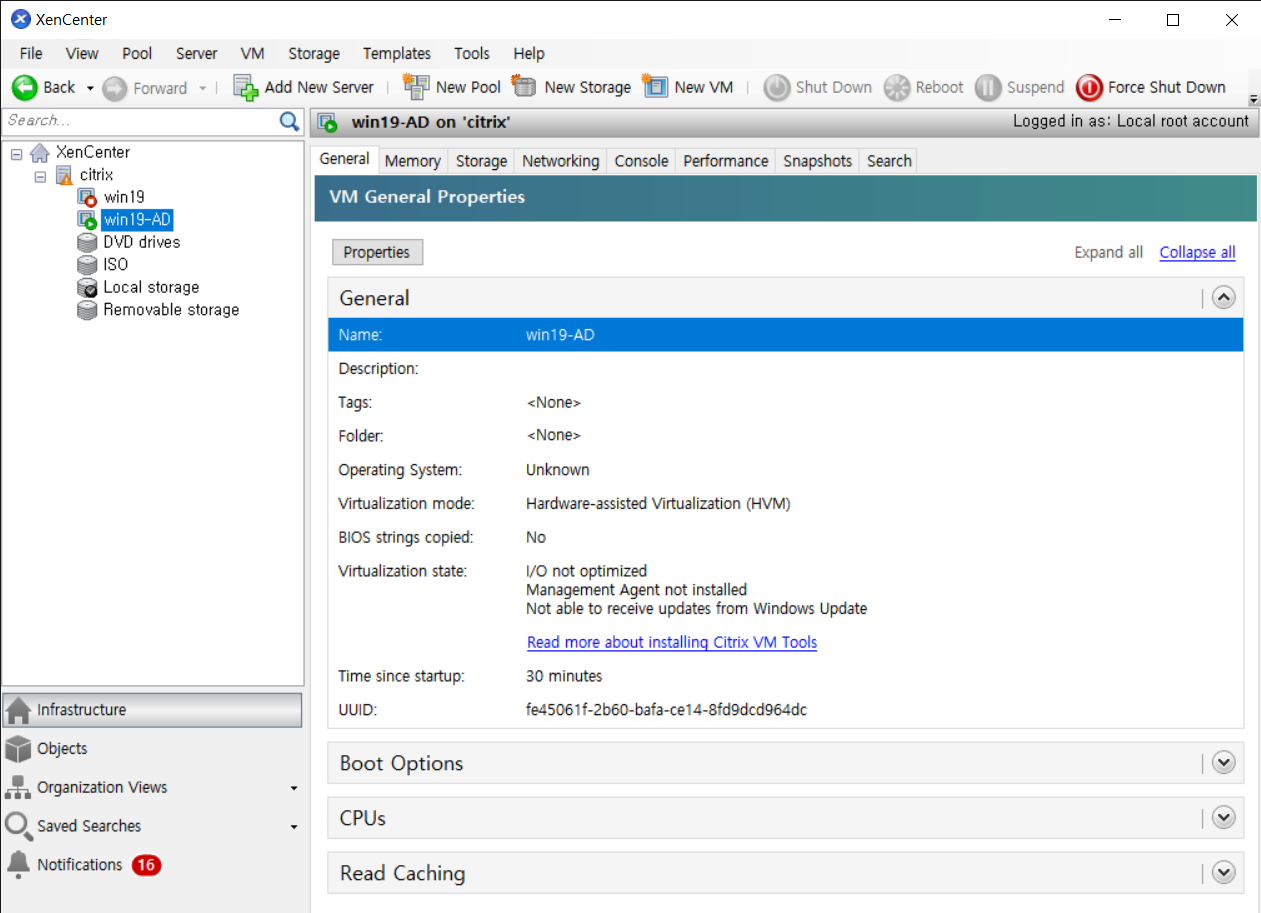Select the Objects navigation button

(152, 749)
